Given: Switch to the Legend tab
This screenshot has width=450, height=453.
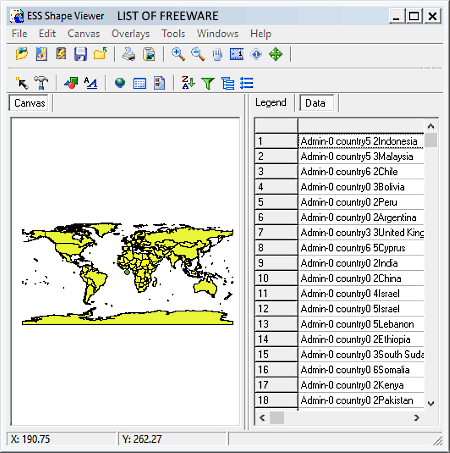Looking at the screenshot, I should (271, 102).
